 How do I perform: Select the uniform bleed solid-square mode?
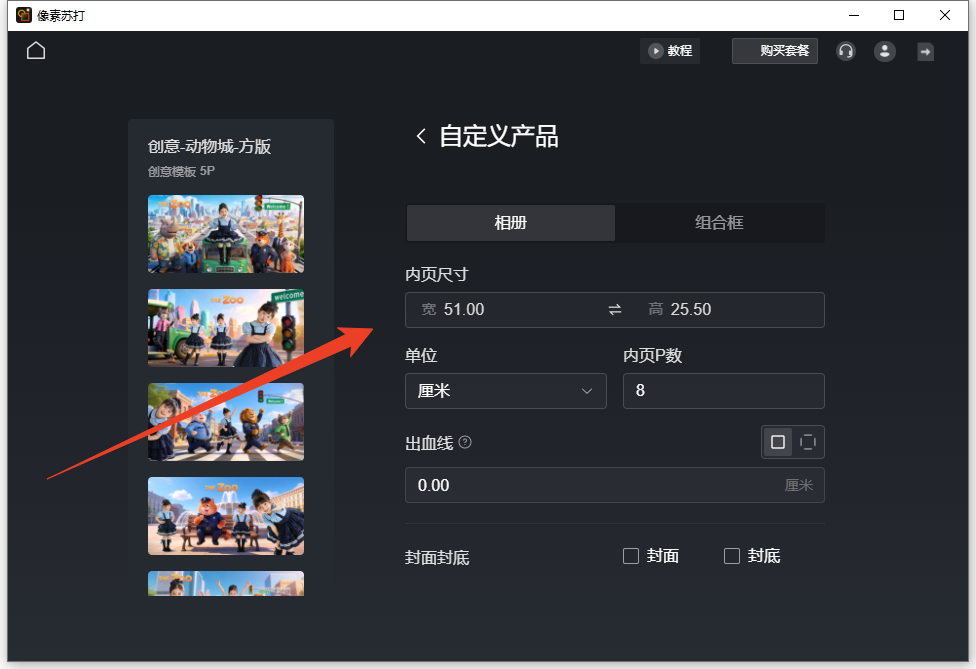tap(777, 442)
